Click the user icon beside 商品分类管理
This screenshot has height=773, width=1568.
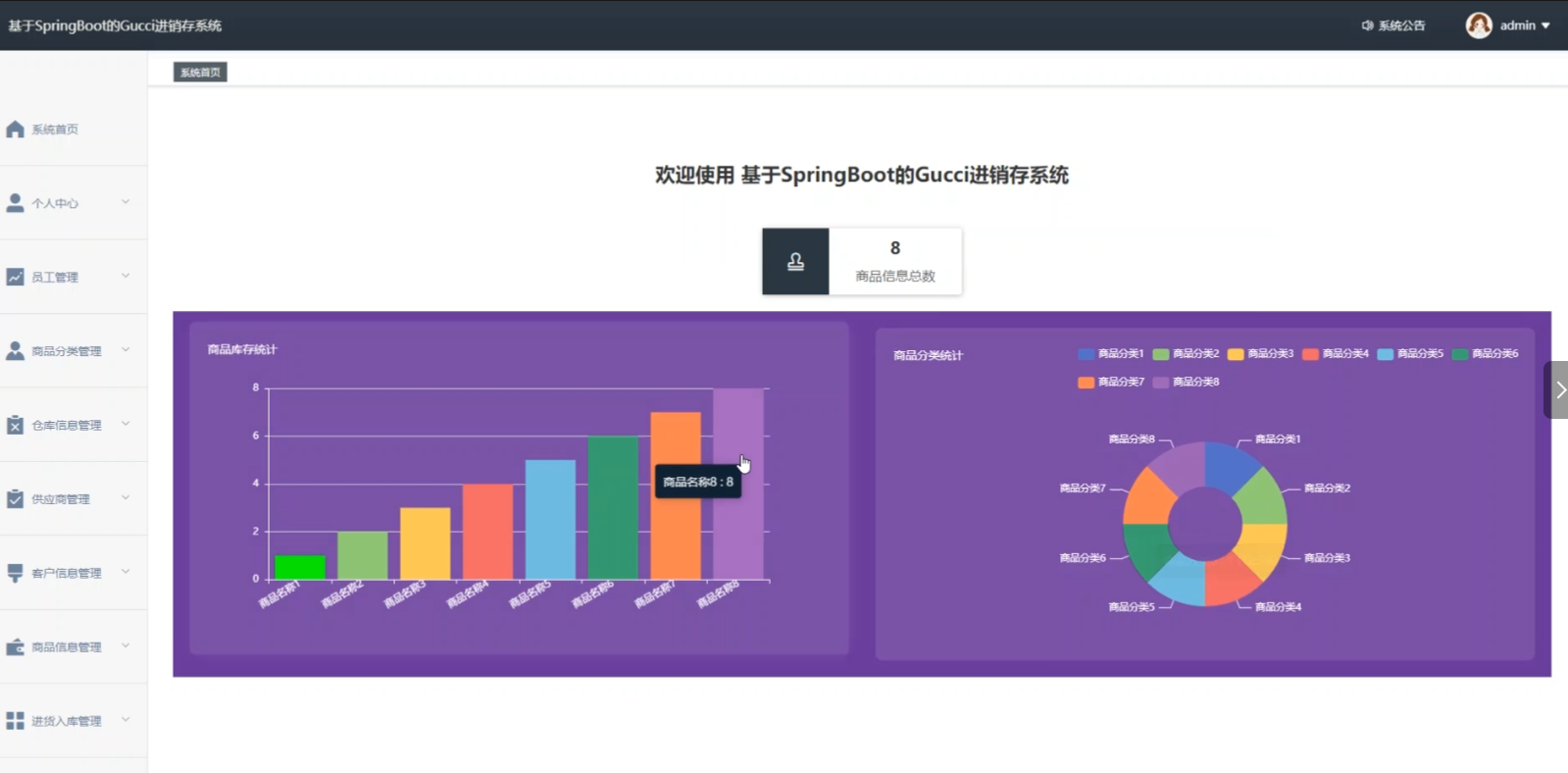tap(15, 350)
